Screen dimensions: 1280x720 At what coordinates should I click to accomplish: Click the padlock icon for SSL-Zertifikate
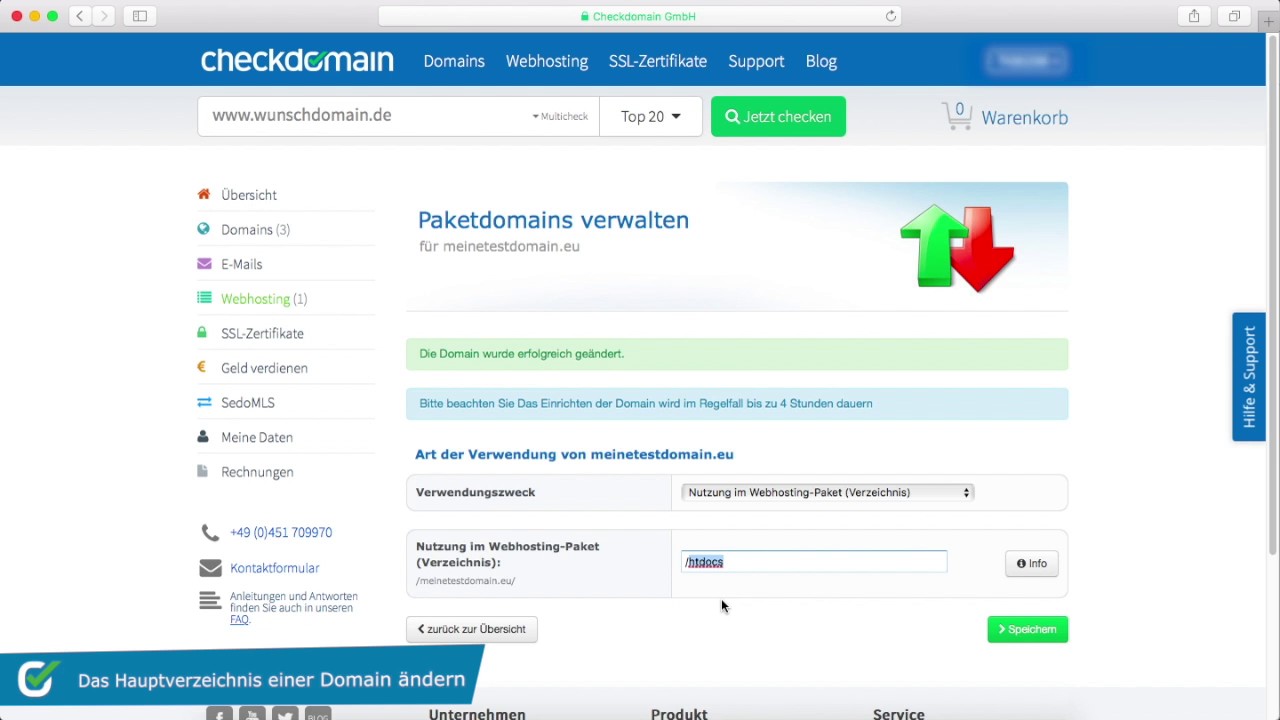coord(204,333)
